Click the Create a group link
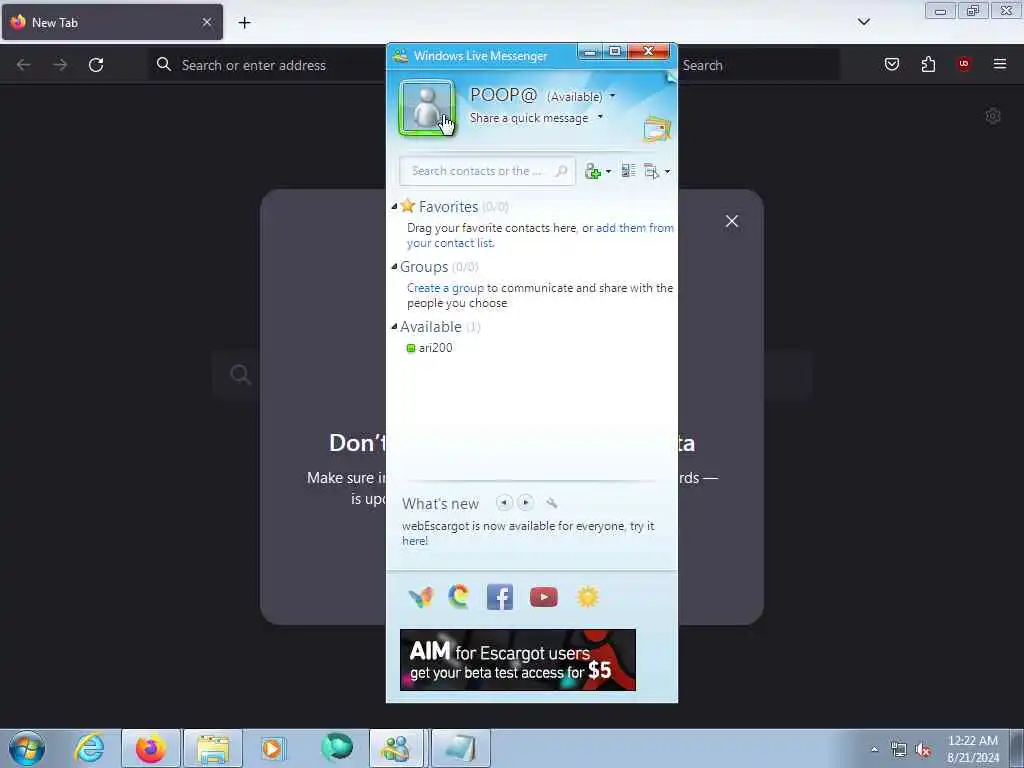Screen dimensions: 1024x768 (445, 288)
